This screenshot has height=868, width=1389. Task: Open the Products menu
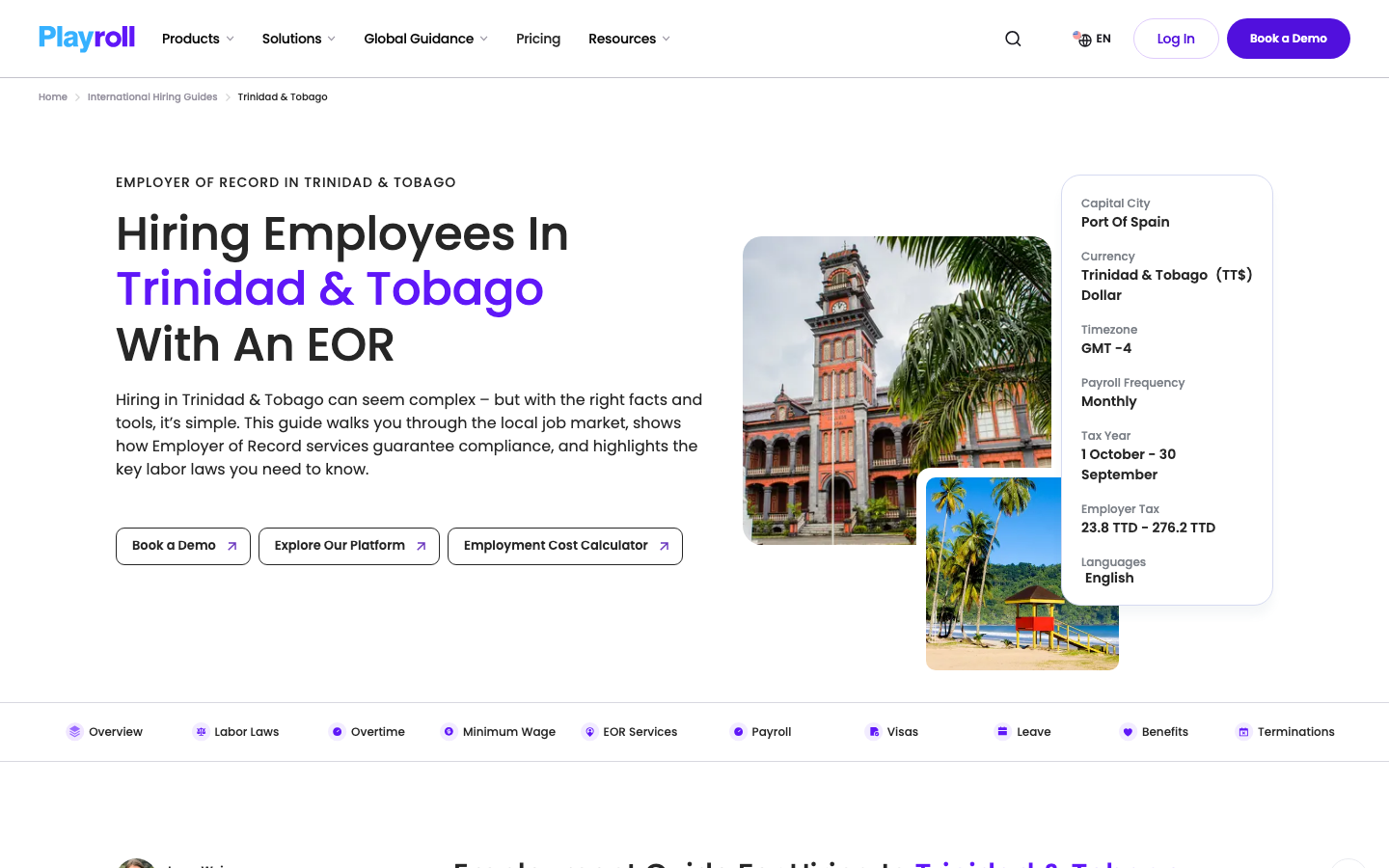(198, 39)
